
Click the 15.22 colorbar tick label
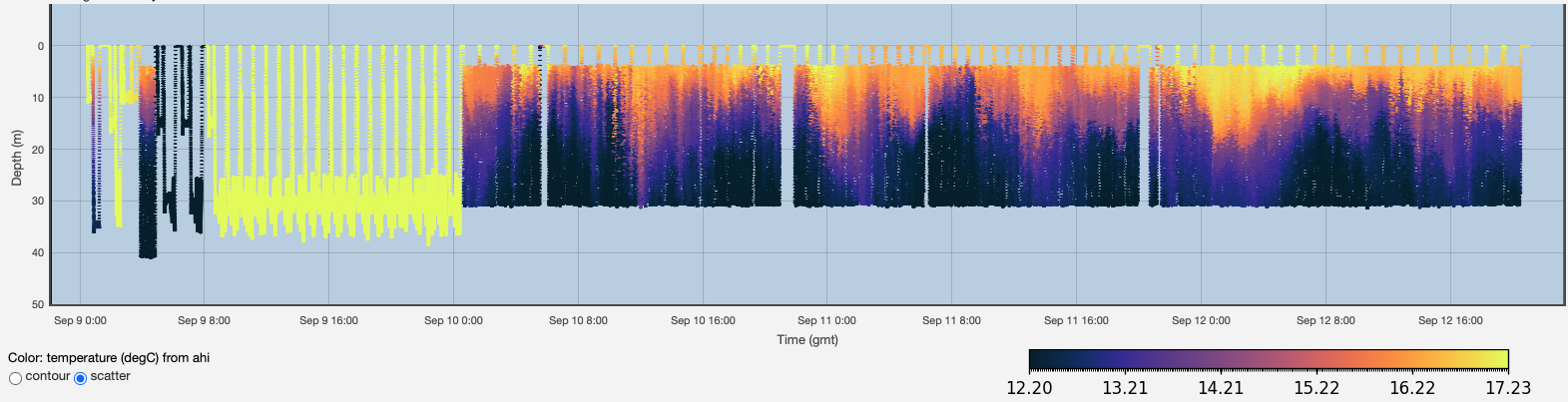(x=1316, y=388)
